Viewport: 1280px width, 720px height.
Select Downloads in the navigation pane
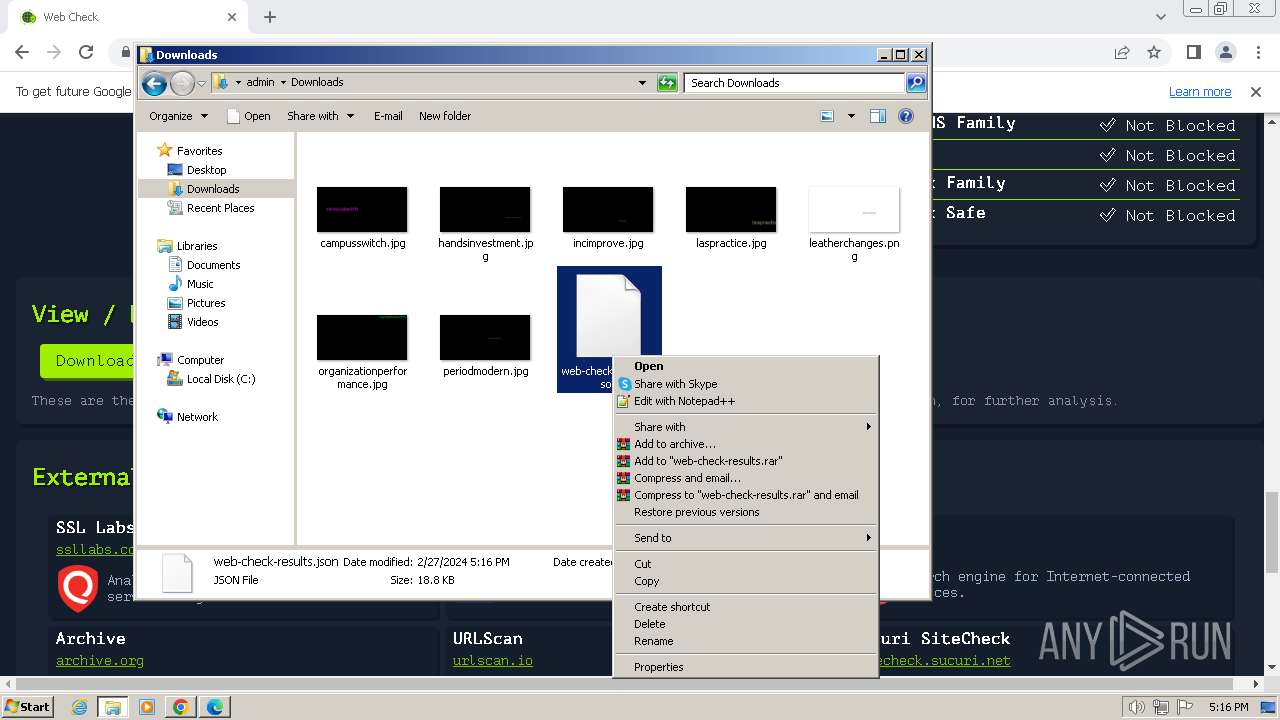(x=213, y=189)
